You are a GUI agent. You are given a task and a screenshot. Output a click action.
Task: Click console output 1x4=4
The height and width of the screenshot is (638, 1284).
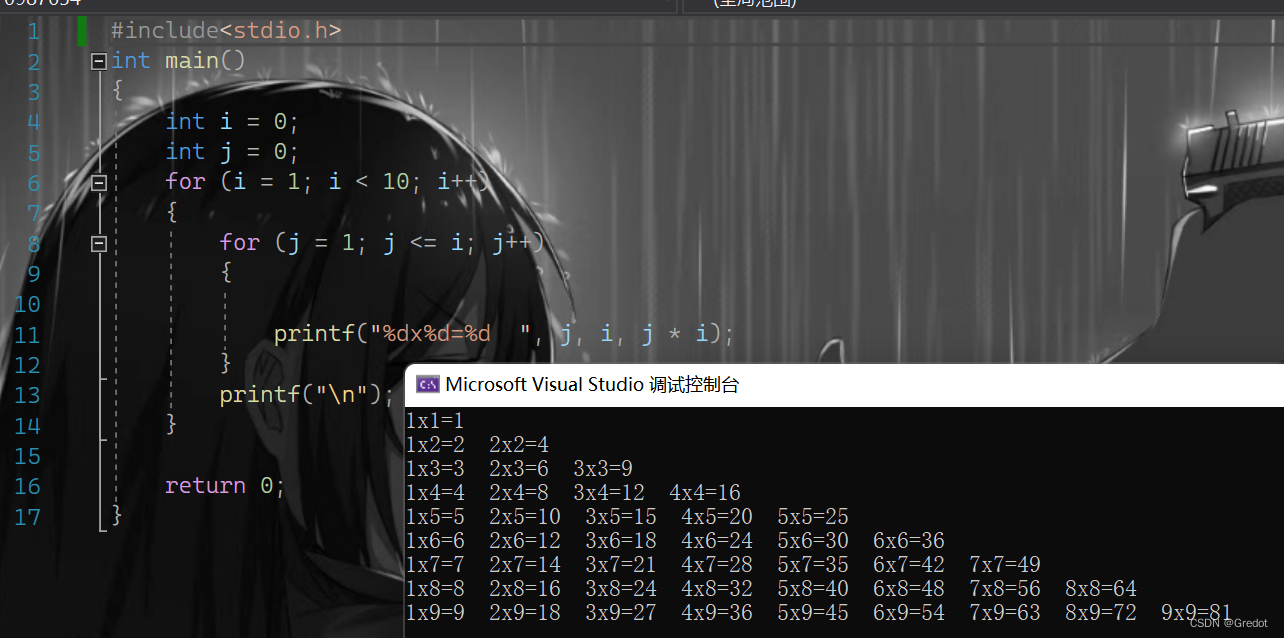[x=435, y=493]
